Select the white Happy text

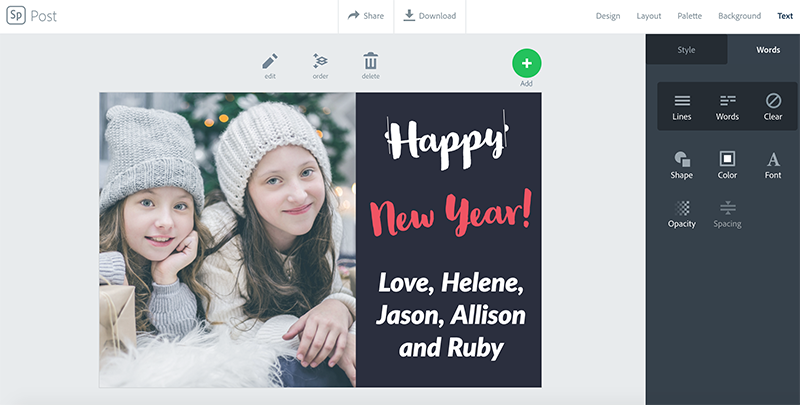(446, 140)
